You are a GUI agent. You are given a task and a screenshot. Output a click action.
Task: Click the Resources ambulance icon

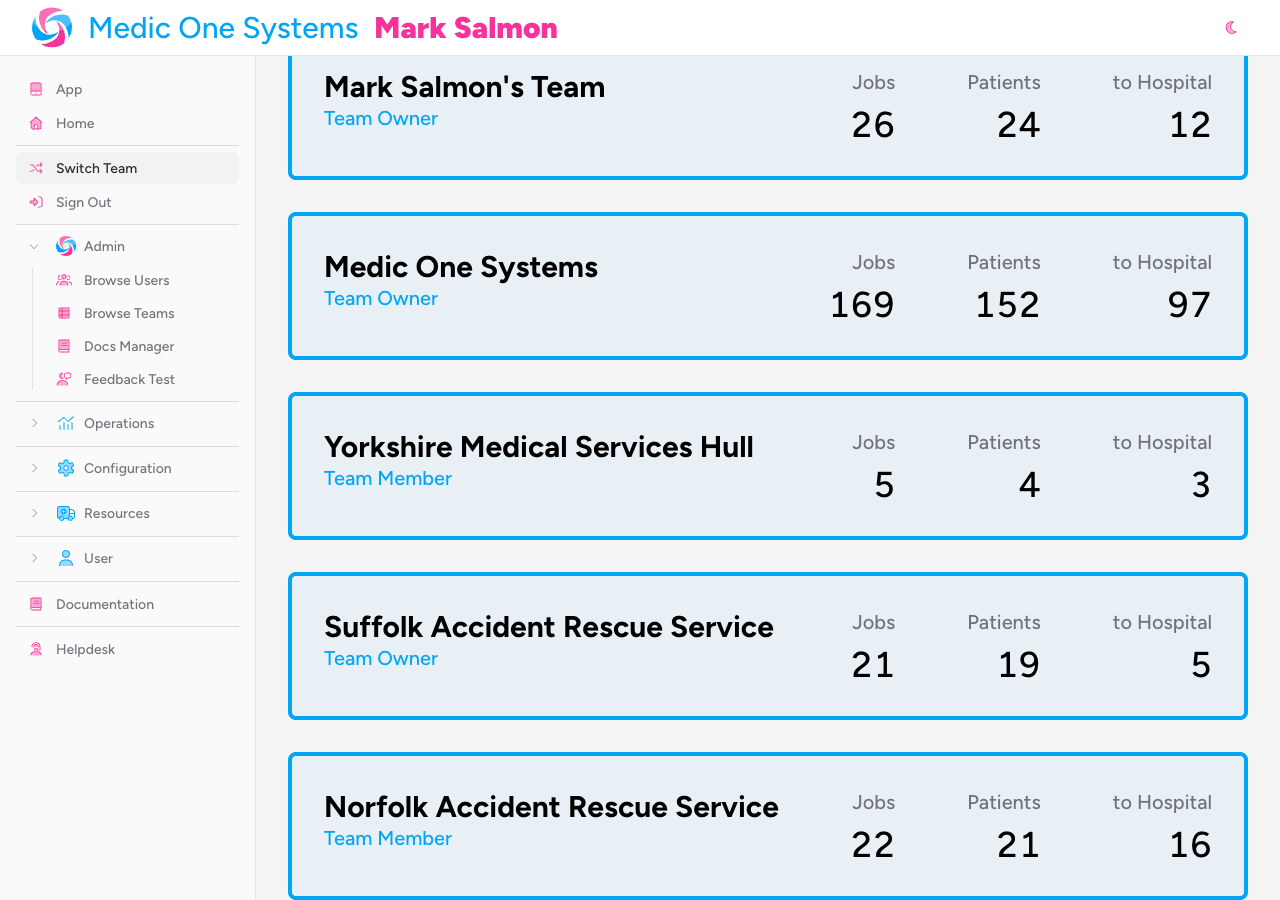click(x=64, y=513)
